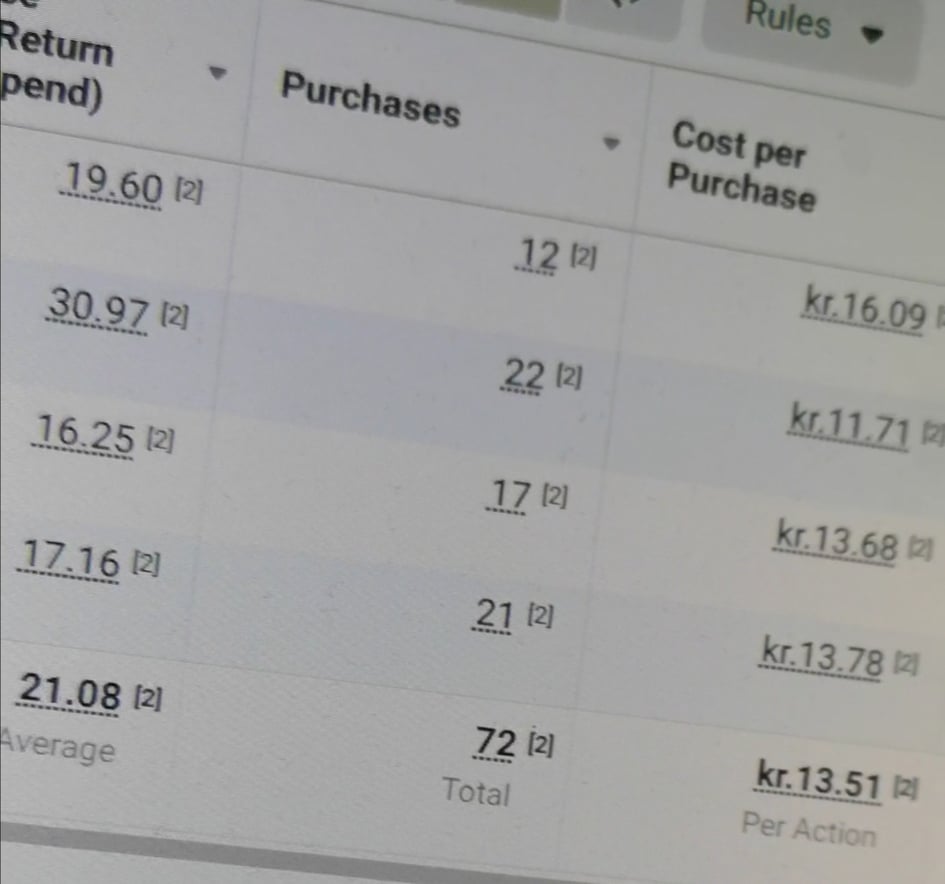The height and width of the screenshot is (884, 945).
Task: Click the kr.13.78 cost value
Action: [x=820, y=657]
